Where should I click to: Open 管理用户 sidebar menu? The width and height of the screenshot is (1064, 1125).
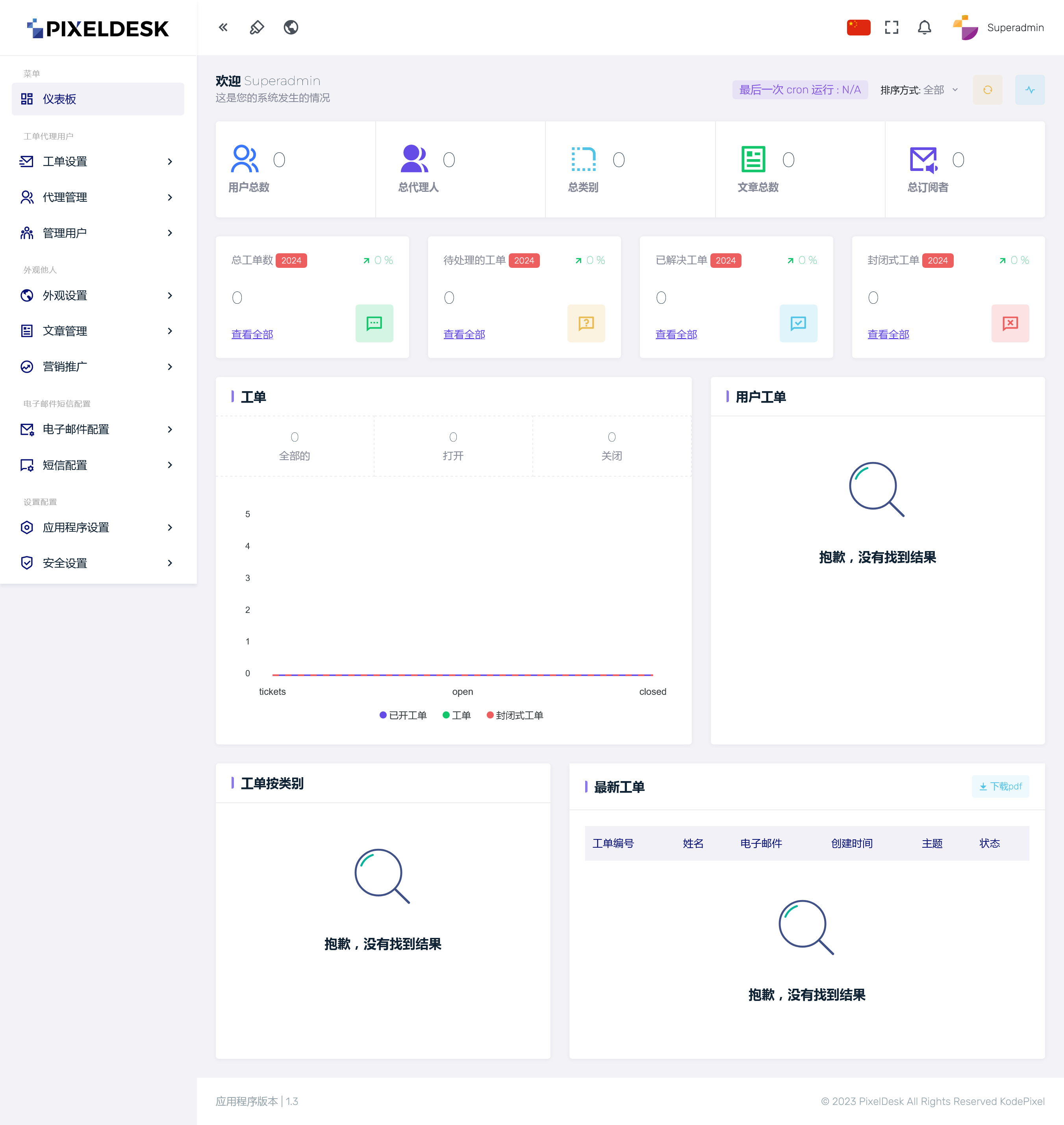click(98, 233)
